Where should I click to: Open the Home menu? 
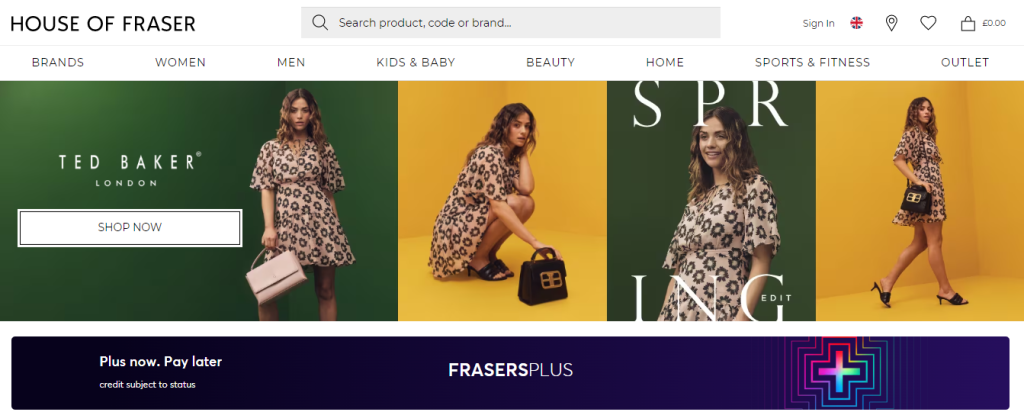[665, 63]
